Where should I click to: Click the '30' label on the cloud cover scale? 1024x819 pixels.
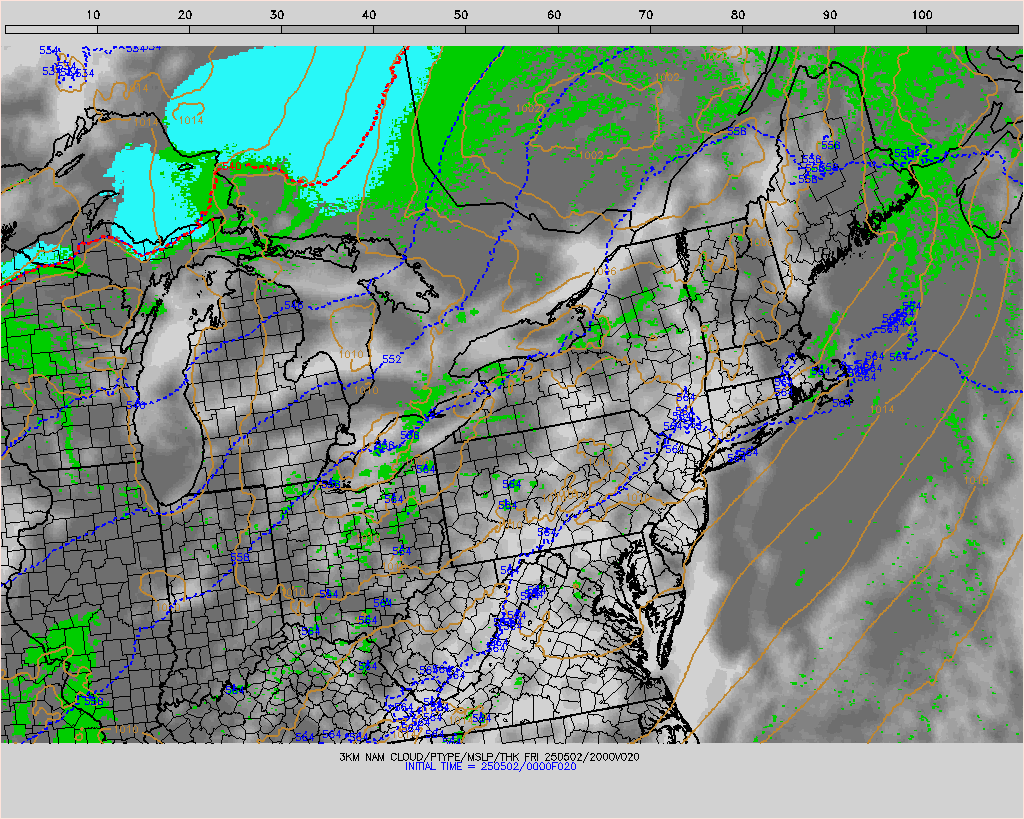coord(277,15)
